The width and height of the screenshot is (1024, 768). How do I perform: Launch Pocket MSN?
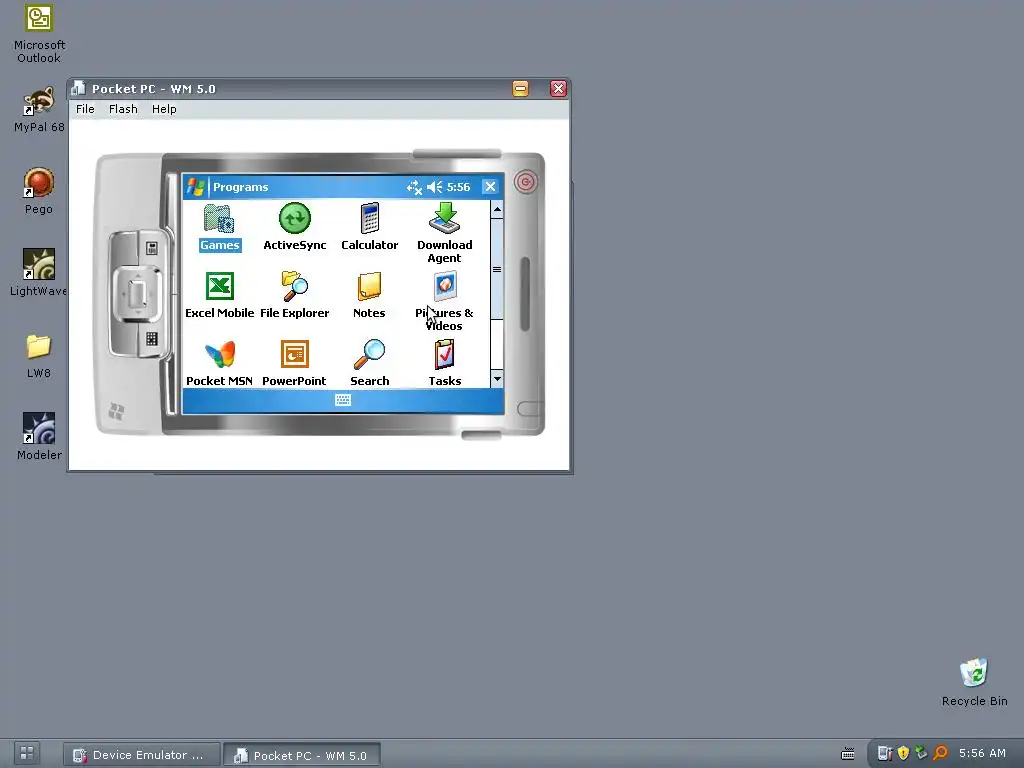(219, 364)
